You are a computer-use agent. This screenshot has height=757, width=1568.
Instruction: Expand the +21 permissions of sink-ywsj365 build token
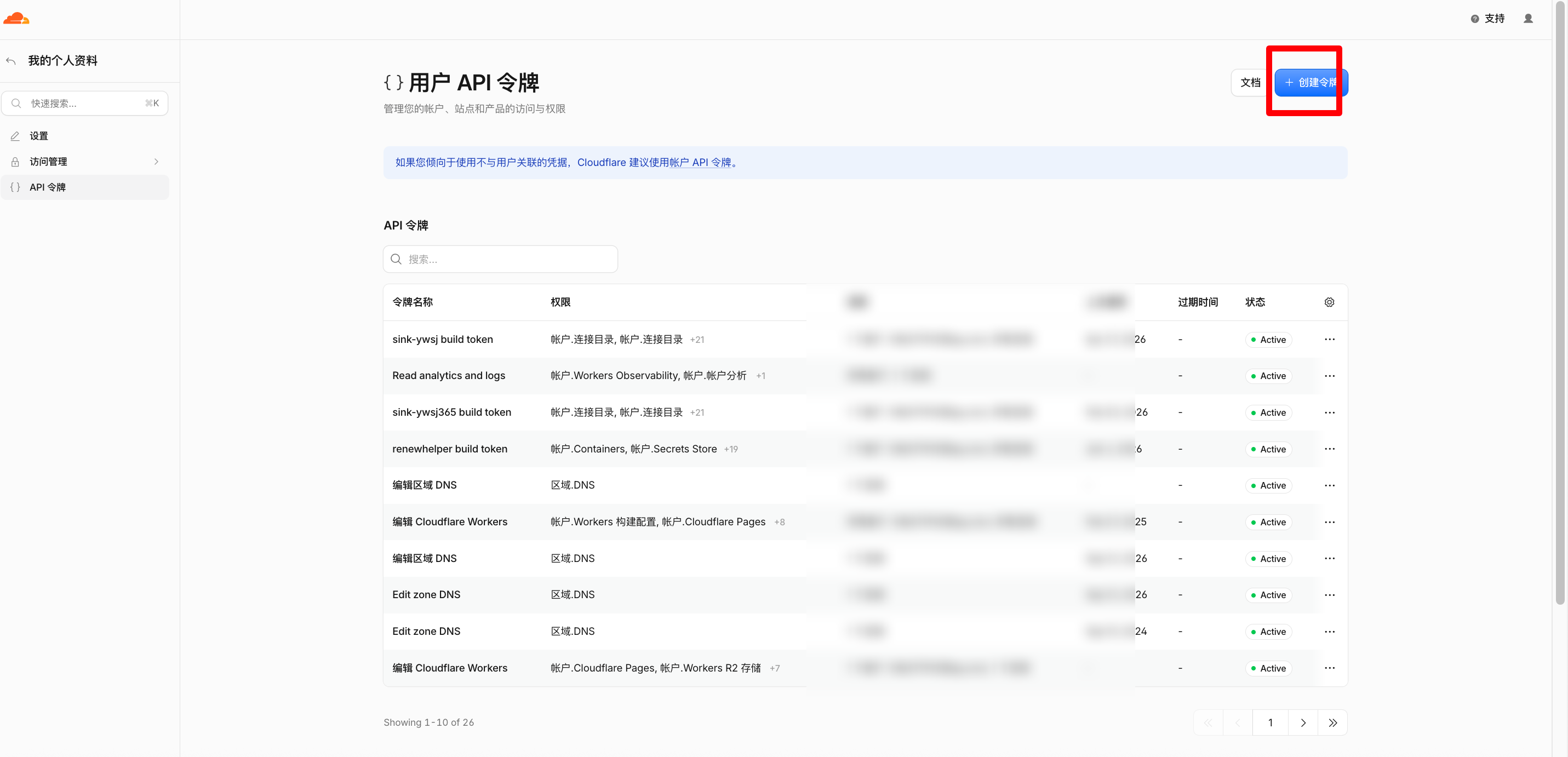pyautogui.click(x=697, y=412)
